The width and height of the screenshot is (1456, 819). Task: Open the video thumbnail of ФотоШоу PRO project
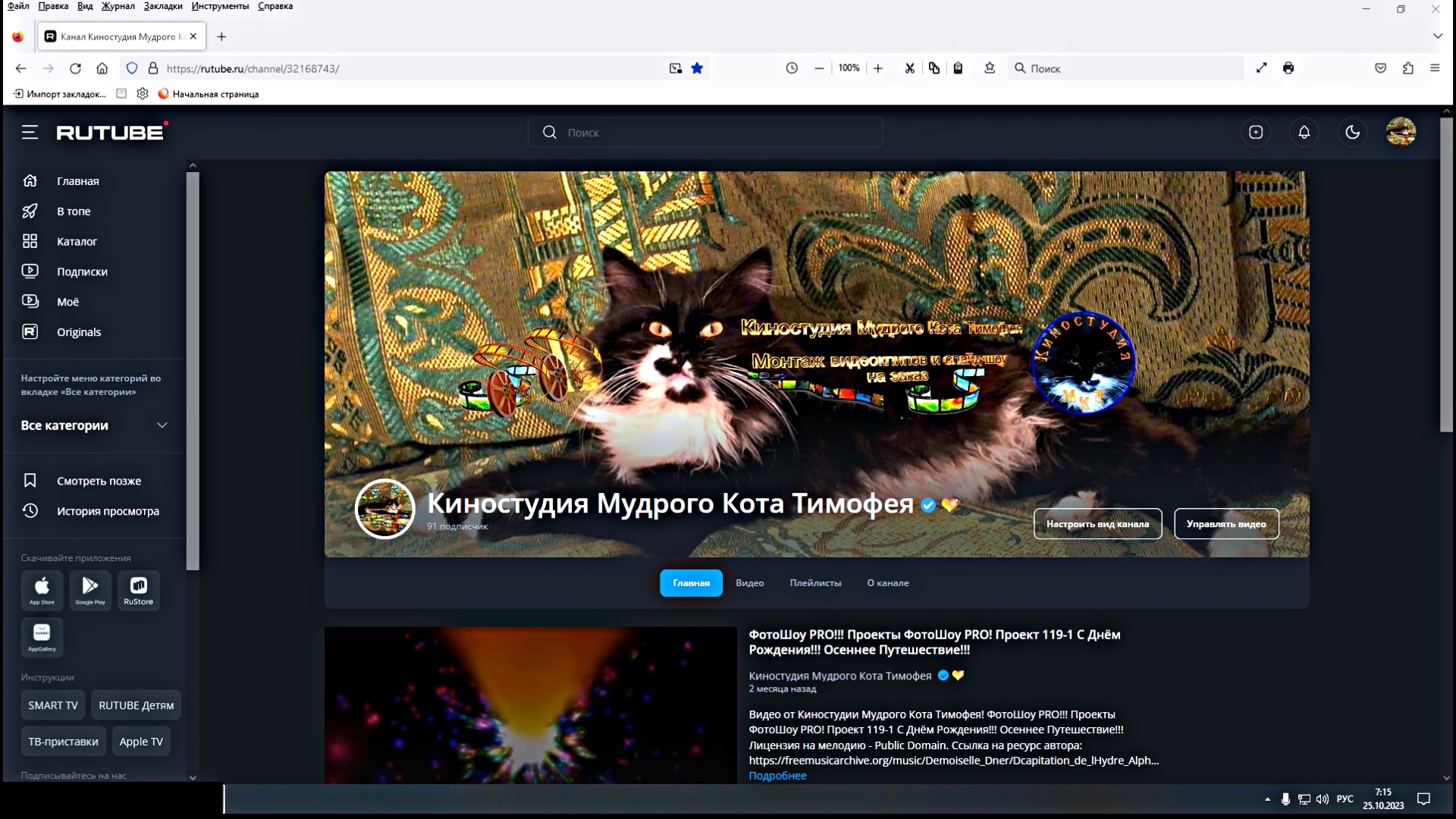click(529, 704)
